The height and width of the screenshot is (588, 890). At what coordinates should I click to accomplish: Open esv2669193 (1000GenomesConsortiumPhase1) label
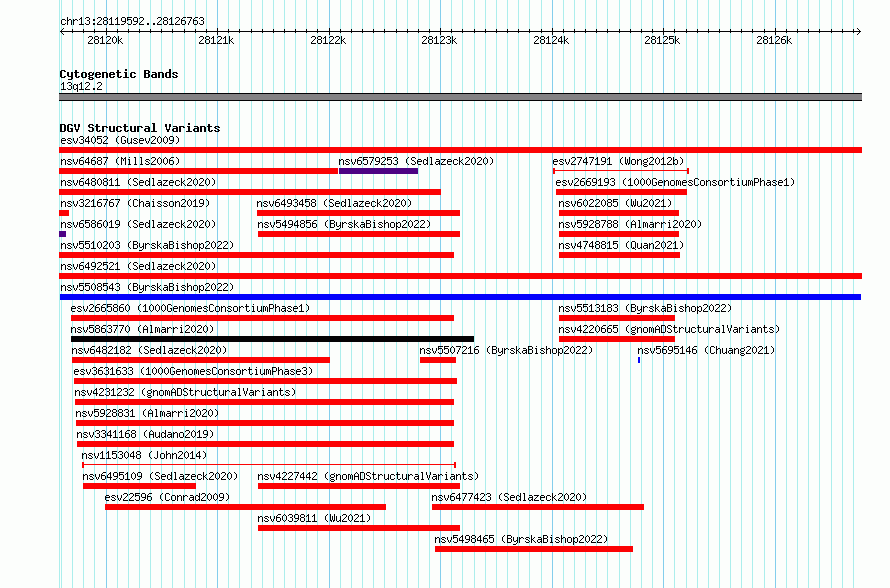tap(675, 182)
